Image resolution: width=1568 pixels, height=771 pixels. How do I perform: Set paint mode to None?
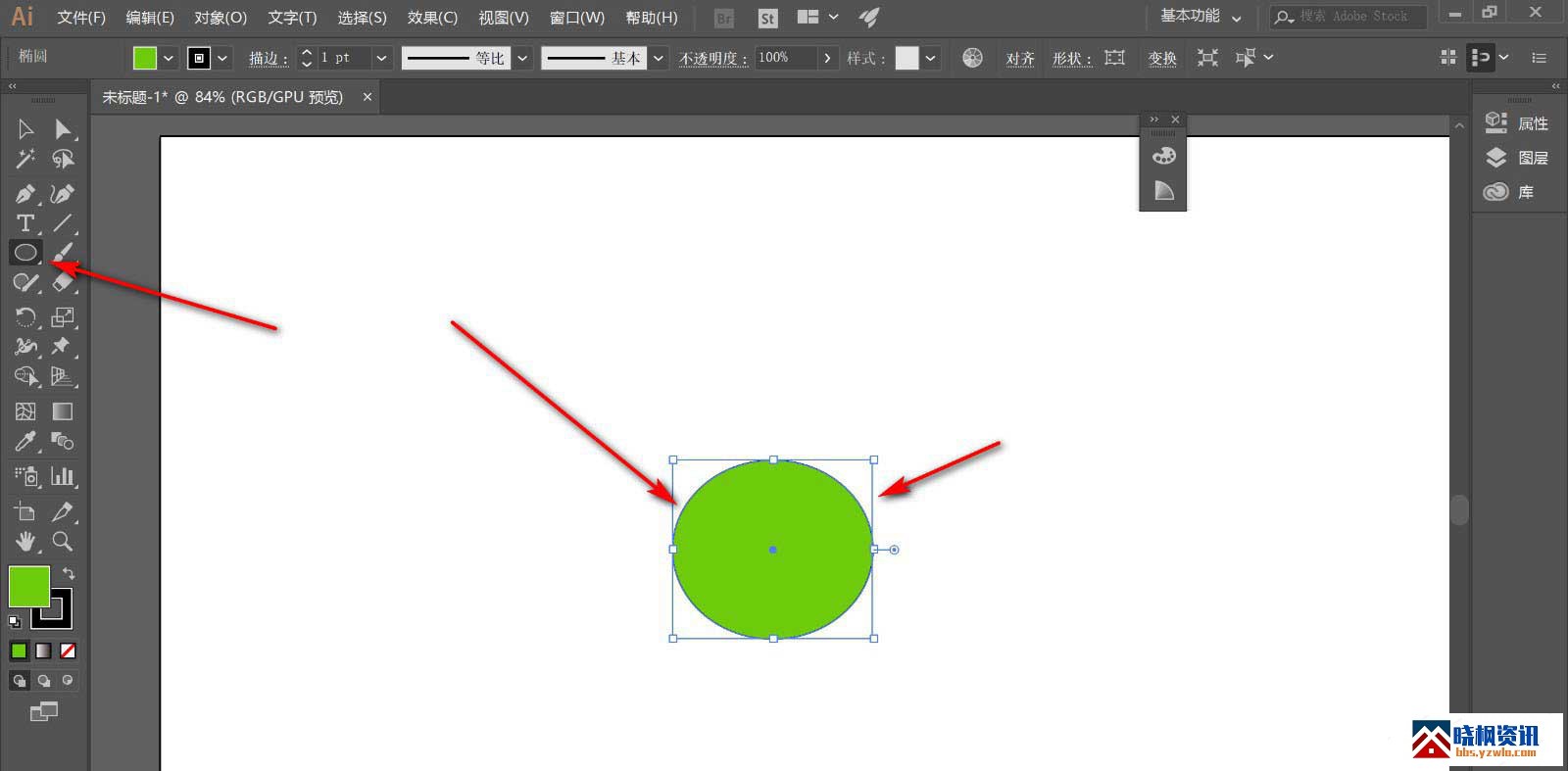tap(68, 651)
